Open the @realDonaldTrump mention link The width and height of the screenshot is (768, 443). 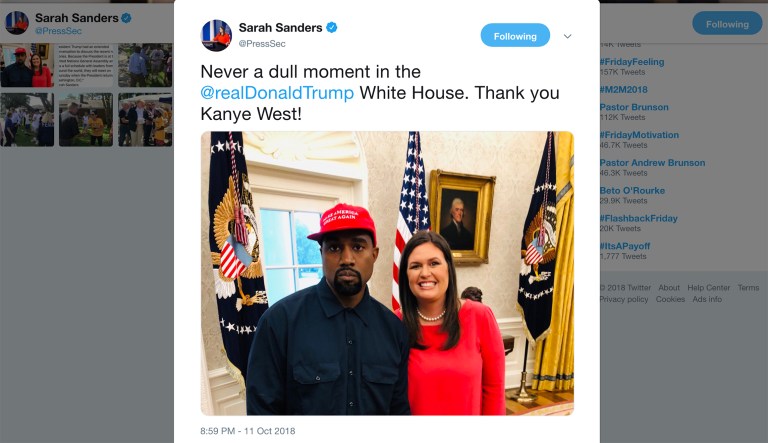(277, 93)
